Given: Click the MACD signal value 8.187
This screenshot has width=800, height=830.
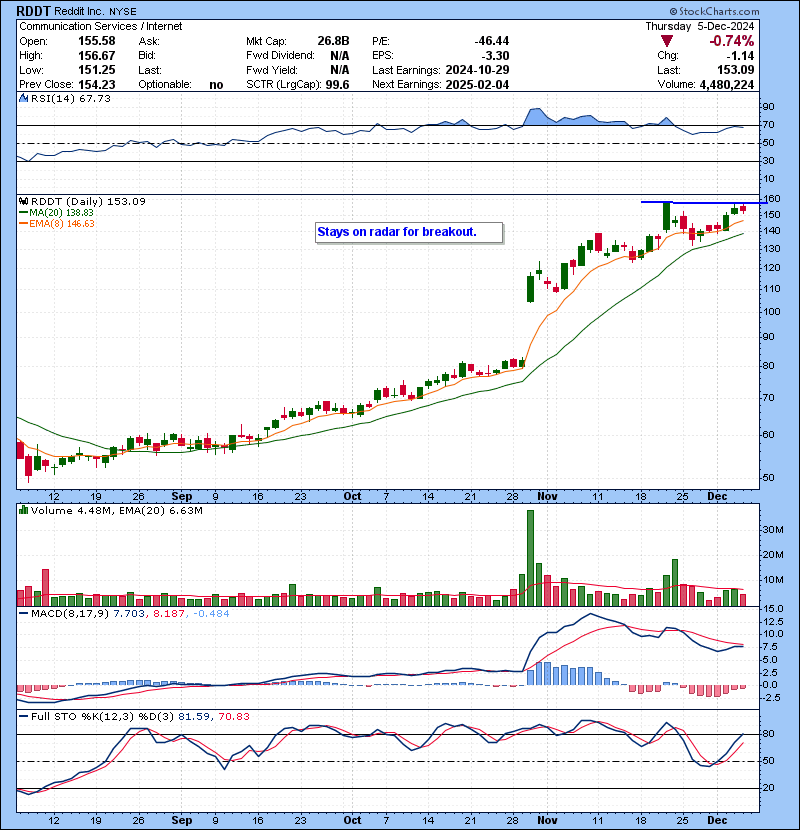Looking at the screenshot, I should [169, 614].
